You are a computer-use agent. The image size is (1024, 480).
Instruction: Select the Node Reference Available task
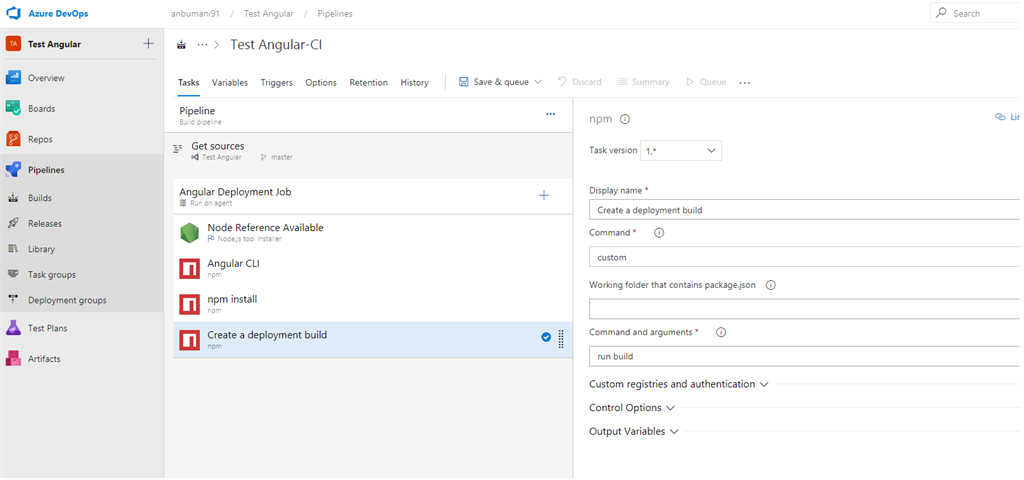(373, 233)
